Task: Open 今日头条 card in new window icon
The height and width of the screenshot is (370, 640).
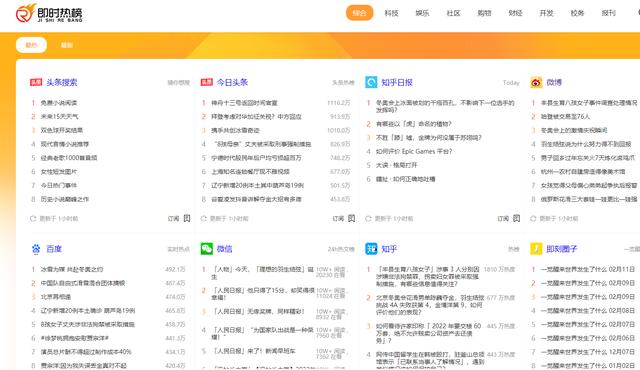Action: 351,219
